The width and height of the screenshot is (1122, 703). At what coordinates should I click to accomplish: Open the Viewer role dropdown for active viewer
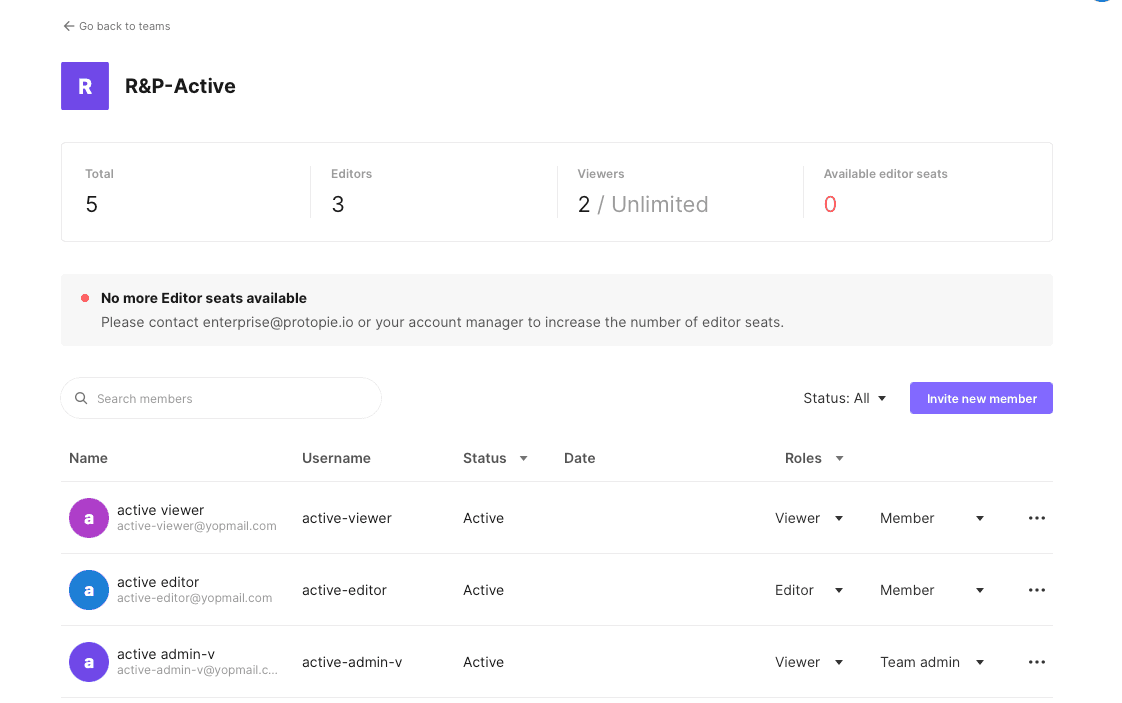click(x=808, y=518)
